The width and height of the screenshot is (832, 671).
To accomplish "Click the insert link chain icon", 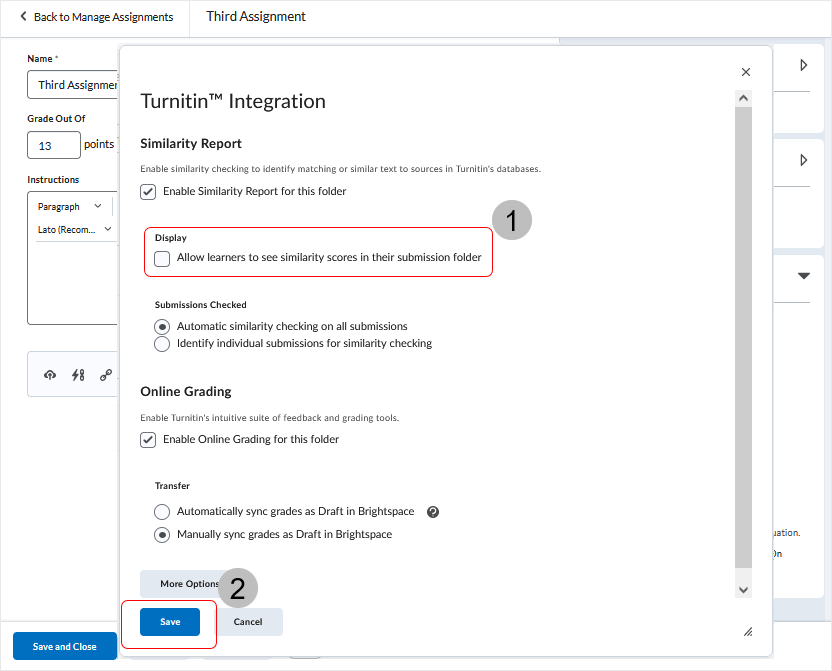I will [x=106, y=376].
